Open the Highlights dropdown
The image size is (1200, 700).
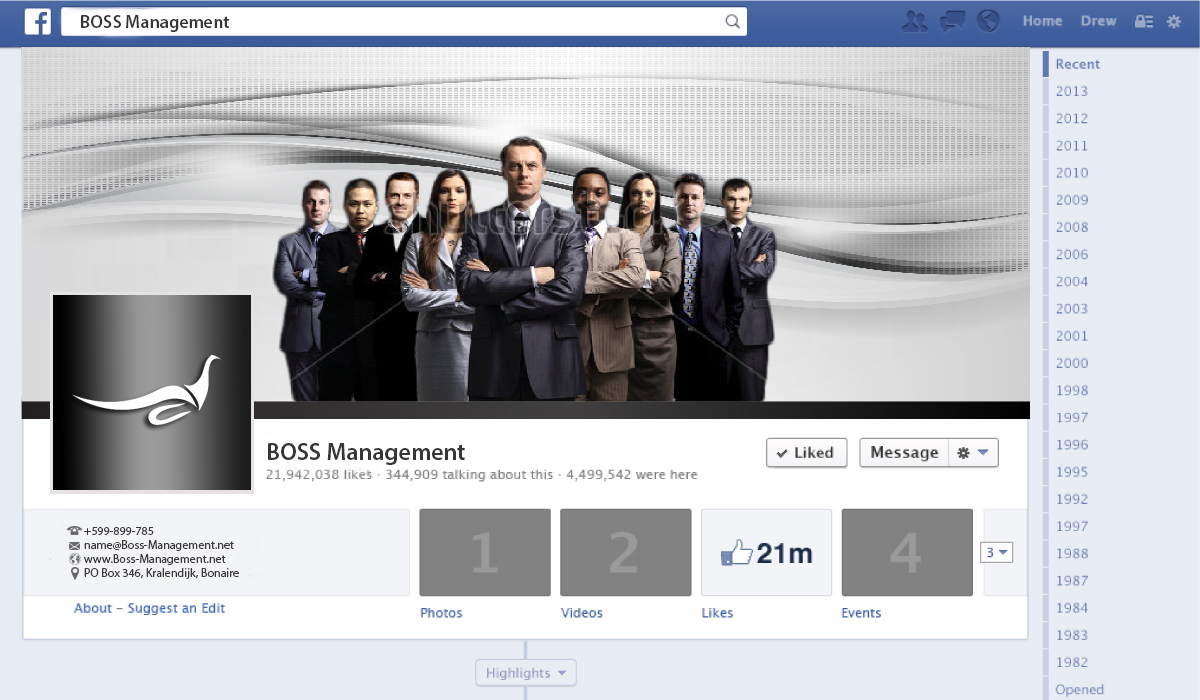click(526, 673)
